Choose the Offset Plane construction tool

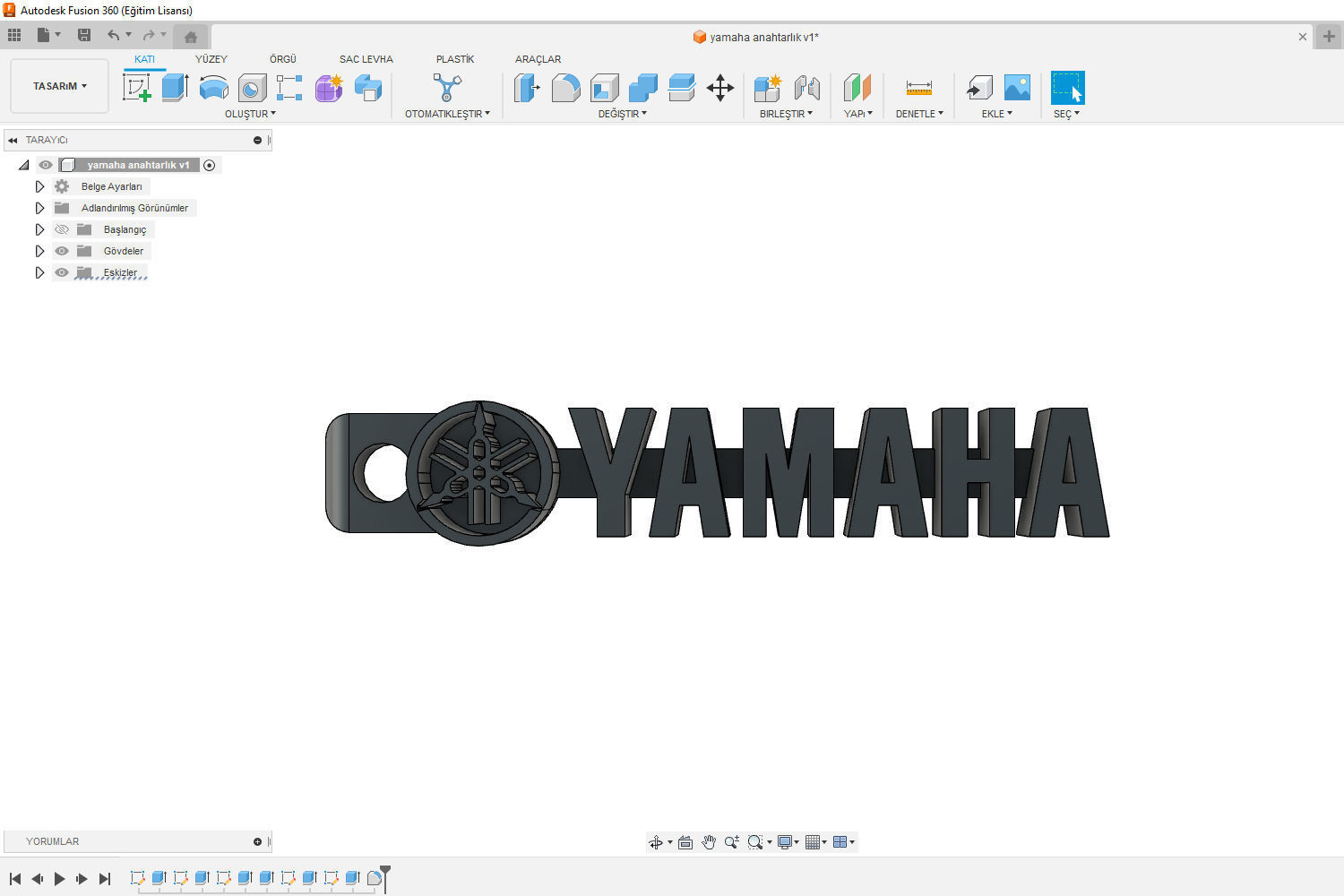(857, 88)
